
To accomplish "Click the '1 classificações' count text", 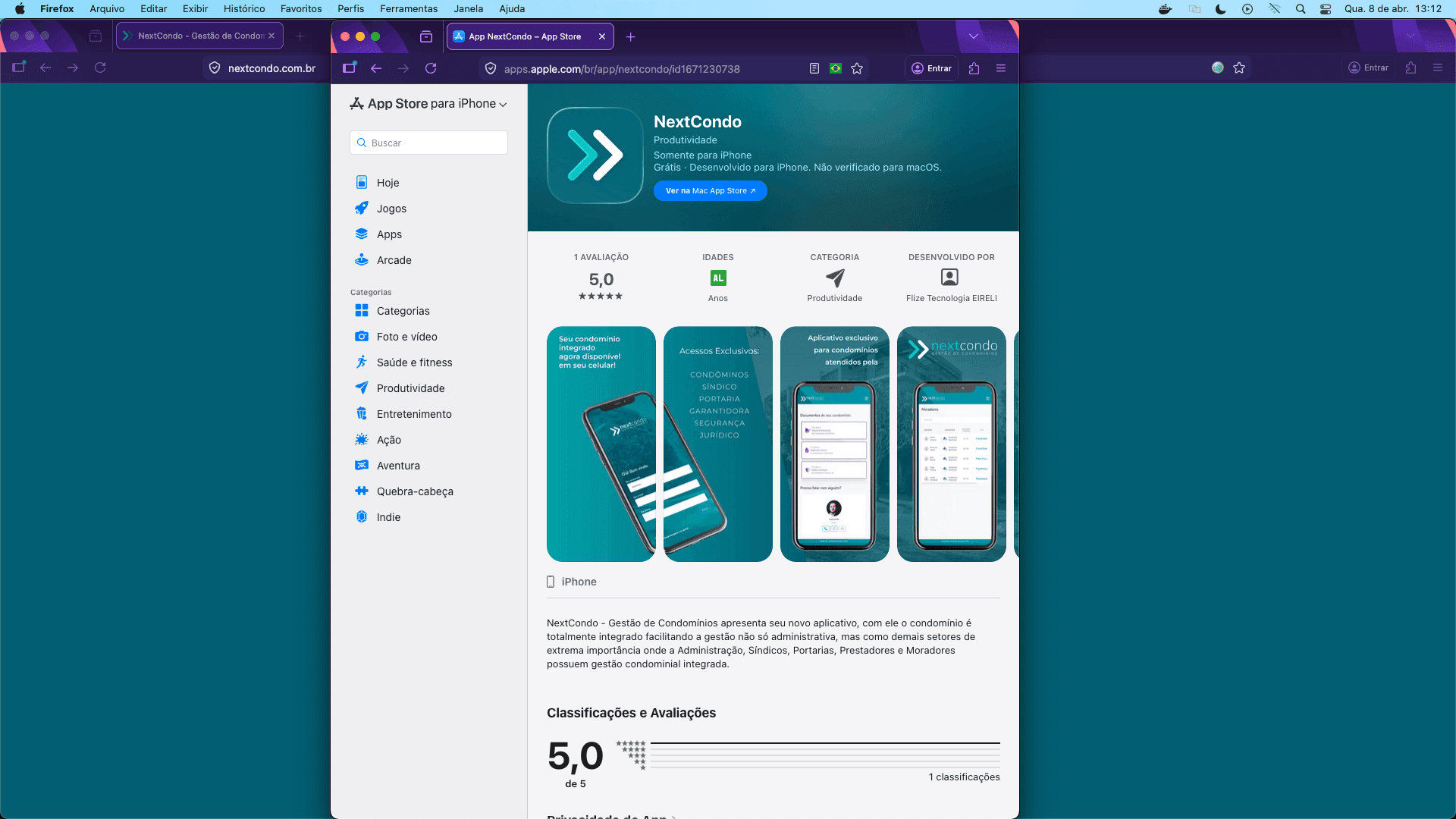I will (x=964, y=777).
